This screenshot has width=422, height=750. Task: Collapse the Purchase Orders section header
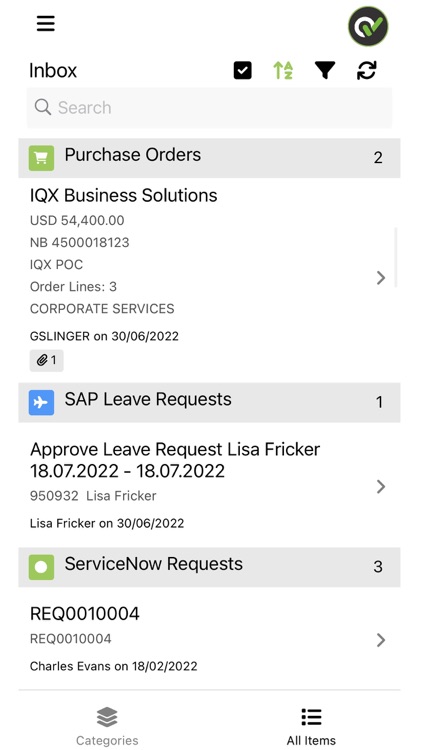(x=209, y=158)
